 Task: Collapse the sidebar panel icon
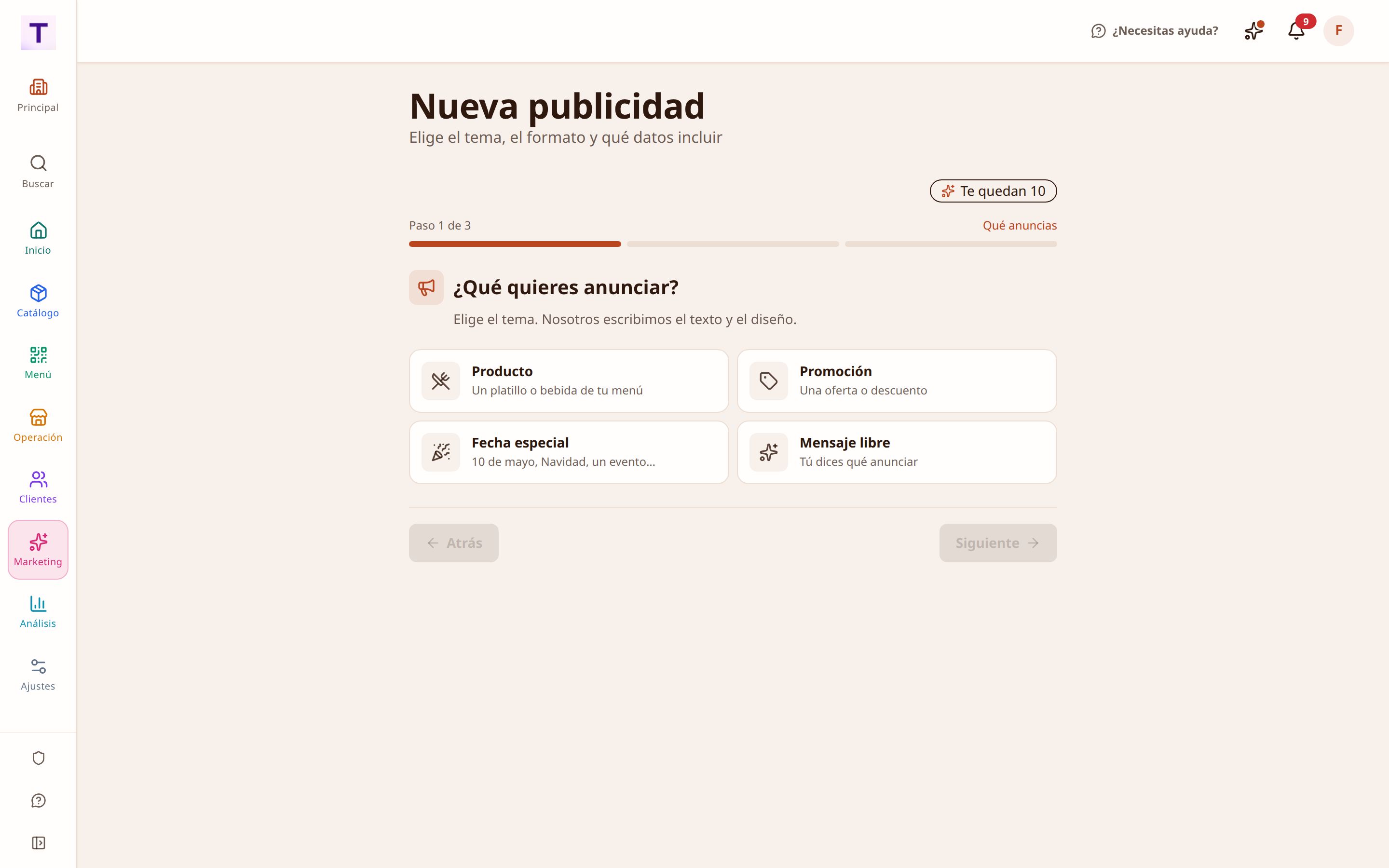(x=39, y=843)
